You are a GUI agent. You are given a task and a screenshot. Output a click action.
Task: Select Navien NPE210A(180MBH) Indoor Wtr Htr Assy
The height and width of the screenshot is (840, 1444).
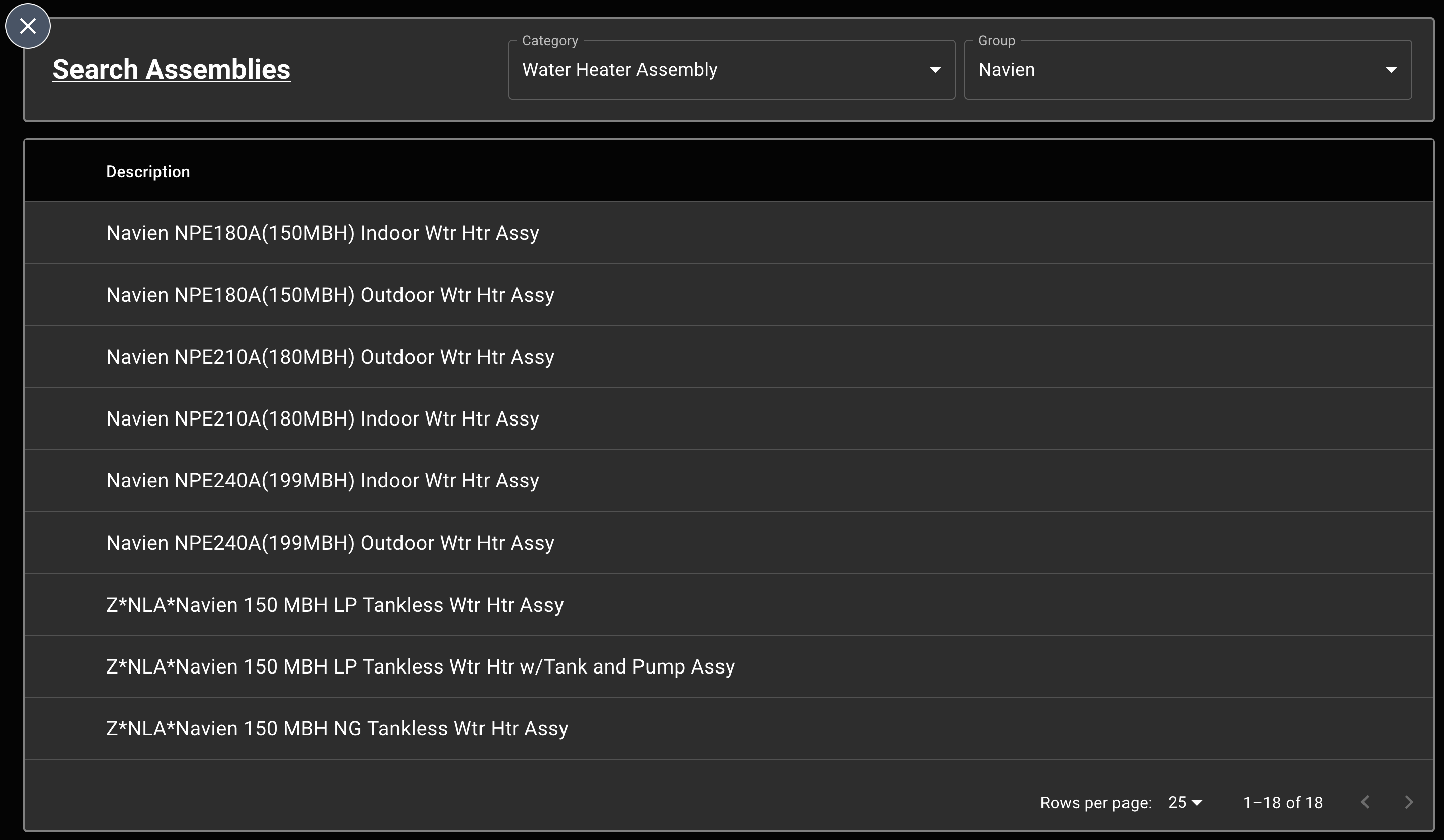pos(322,418)
